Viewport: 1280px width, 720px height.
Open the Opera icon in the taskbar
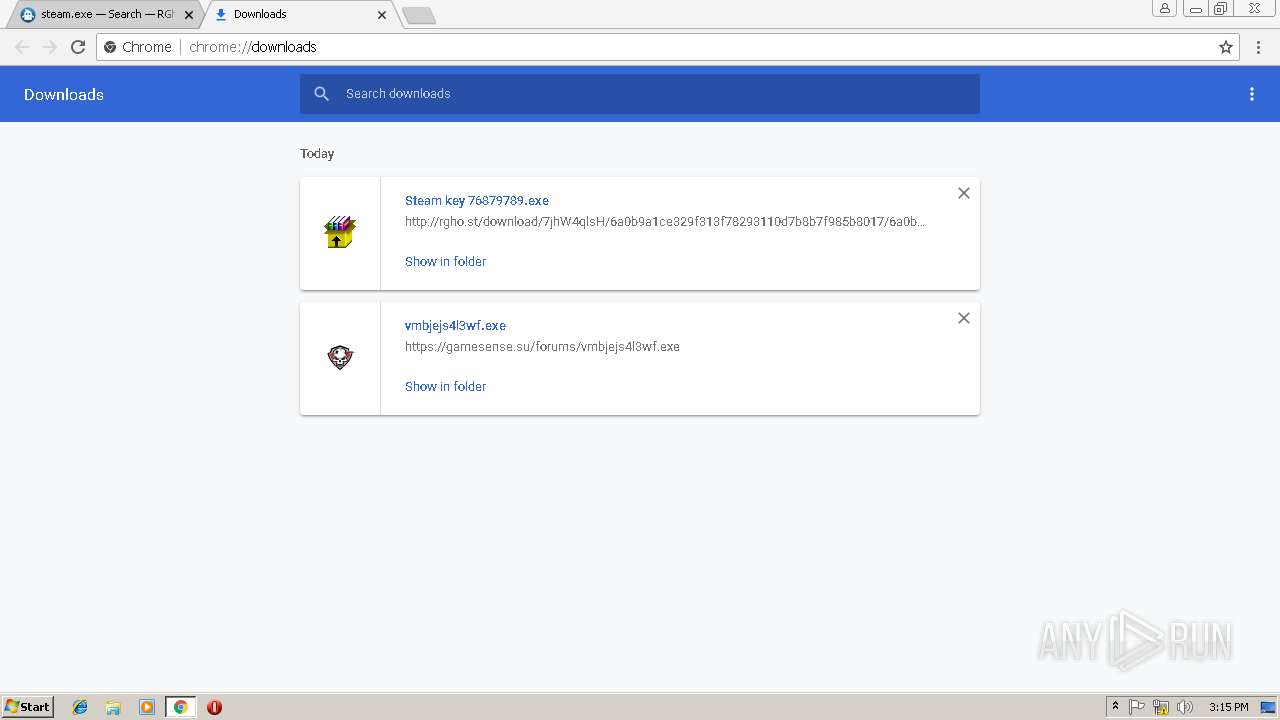[x=214, y=707]
